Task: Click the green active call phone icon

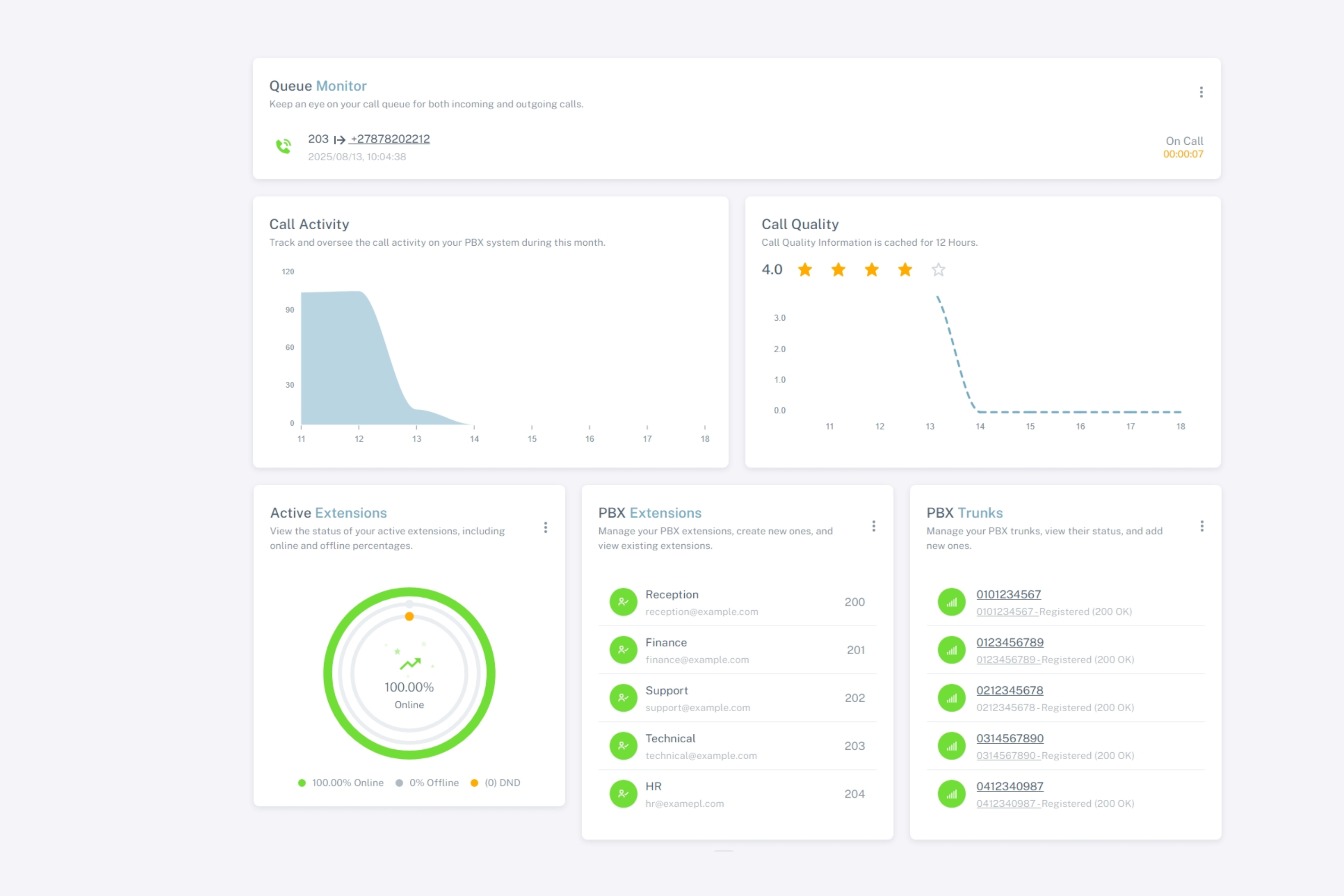Action: coord(283,146)
